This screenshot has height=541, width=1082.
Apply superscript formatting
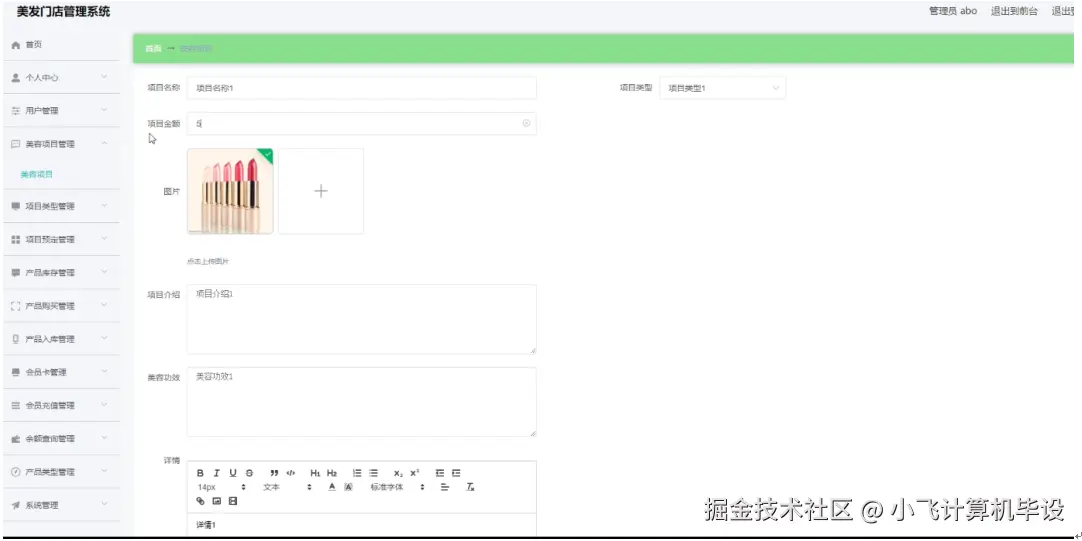coord(415,473)
